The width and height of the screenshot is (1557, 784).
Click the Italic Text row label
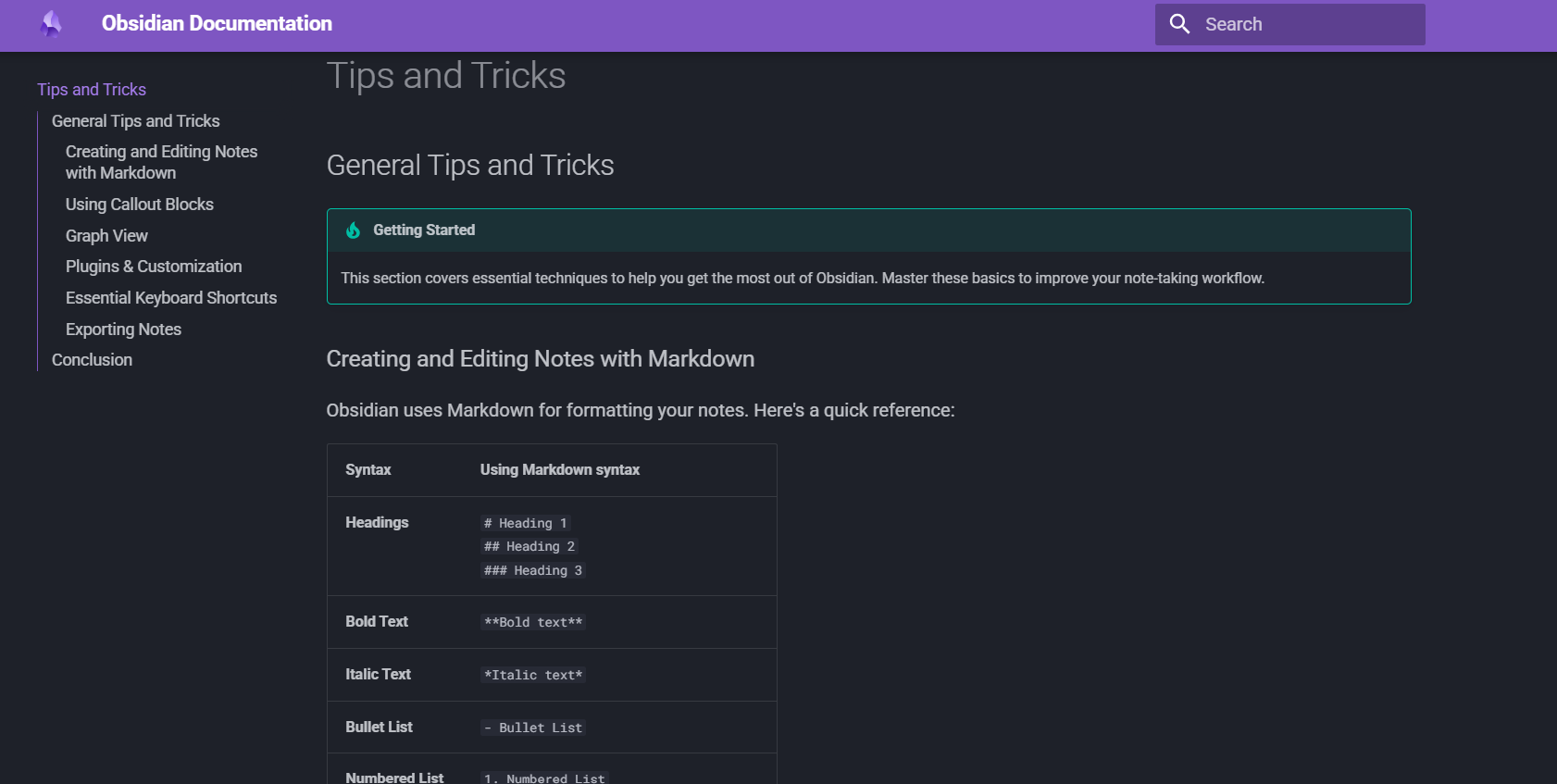coord(378,675)
